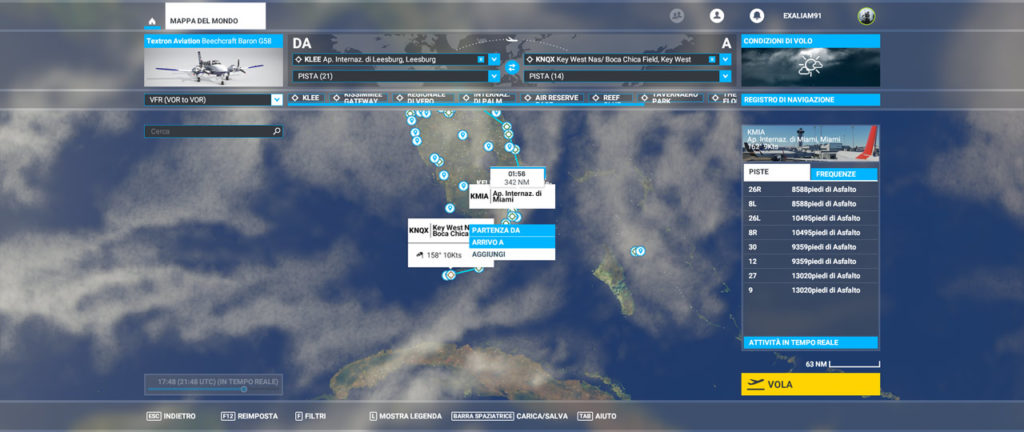Click the KMIA airport photo in panel

point(810,144)
